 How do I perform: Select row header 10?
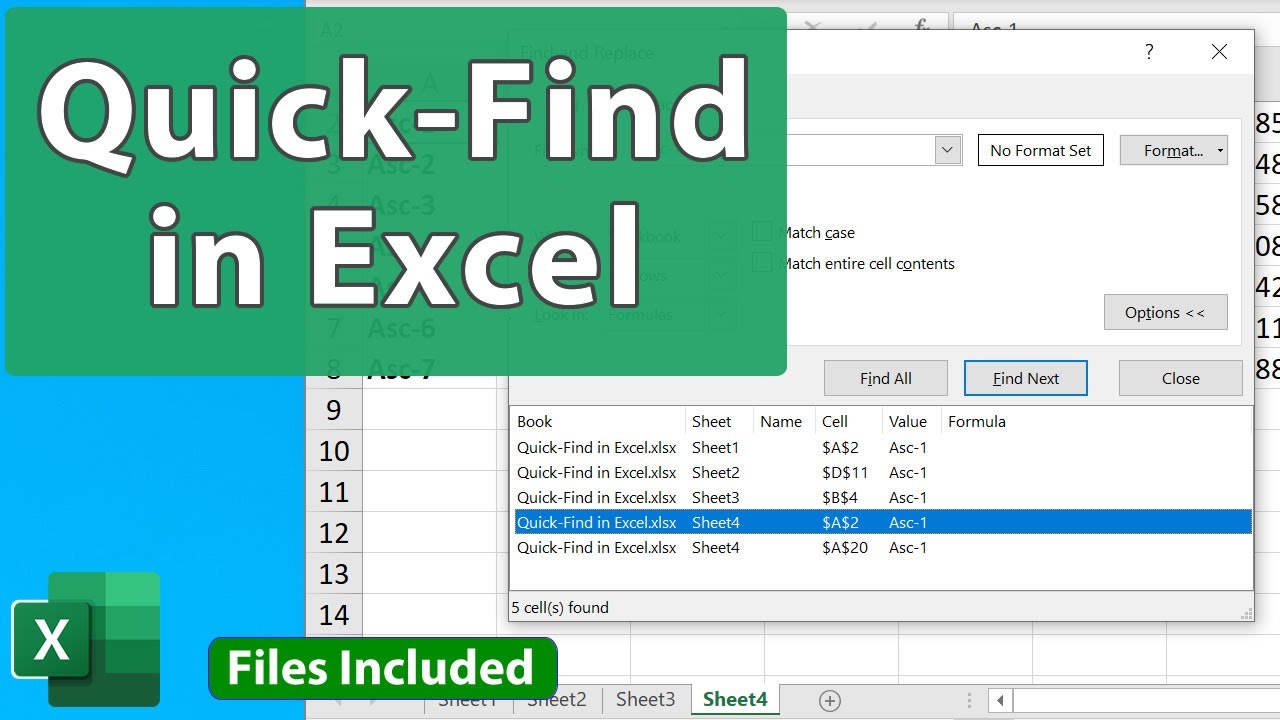(334, 450)
